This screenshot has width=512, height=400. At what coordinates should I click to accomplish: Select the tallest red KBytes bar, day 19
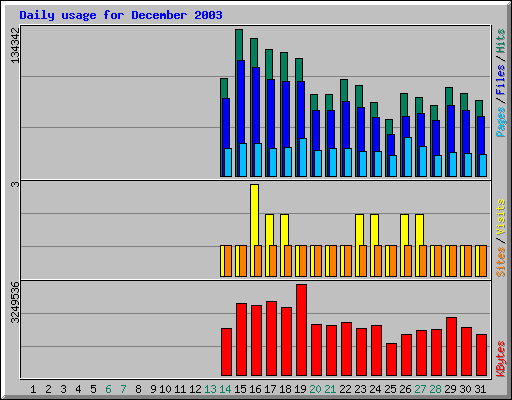(301, 330)
